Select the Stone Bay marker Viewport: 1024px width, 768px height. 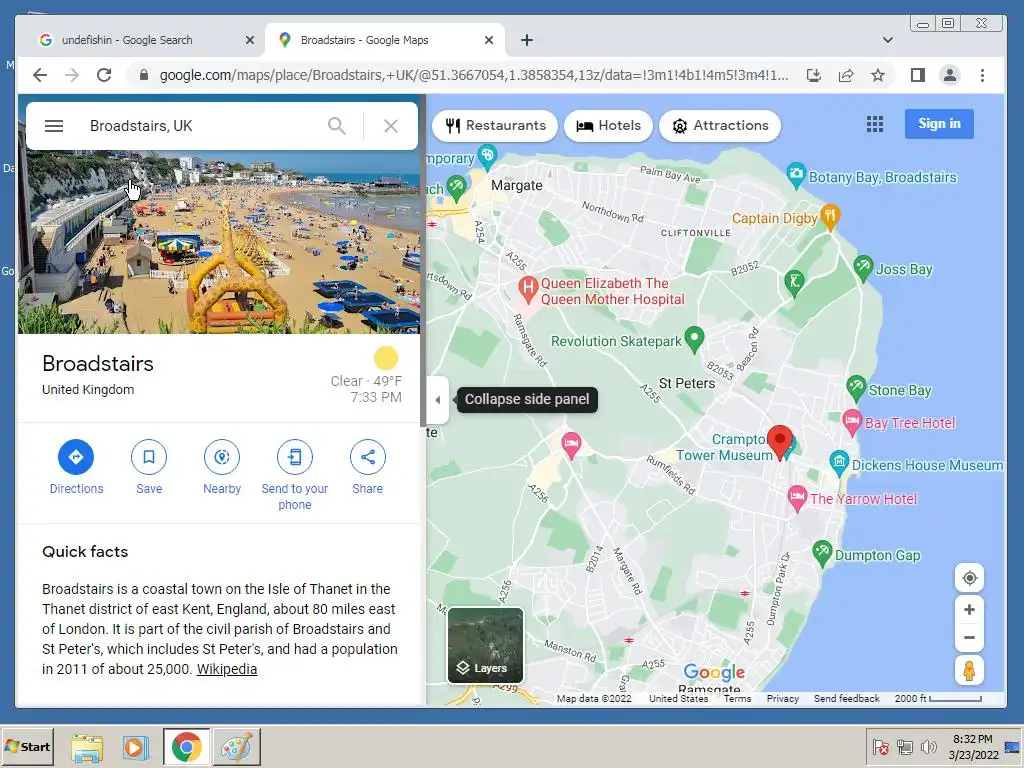(x=856, y=389)
